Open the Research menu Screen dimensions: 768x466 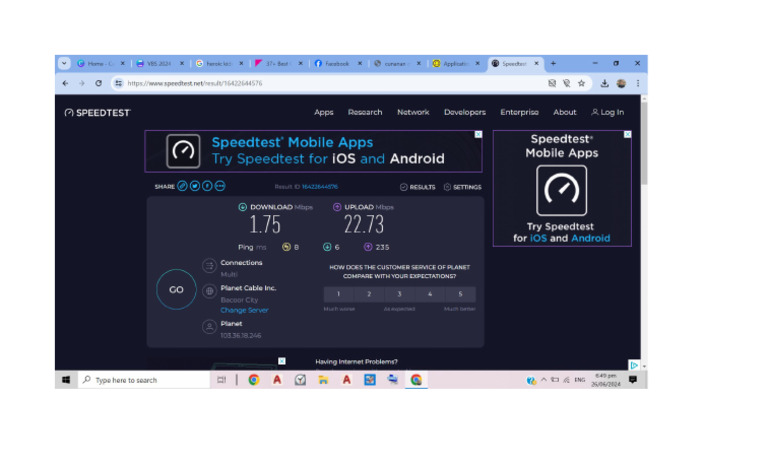click(x=365, y=112)
